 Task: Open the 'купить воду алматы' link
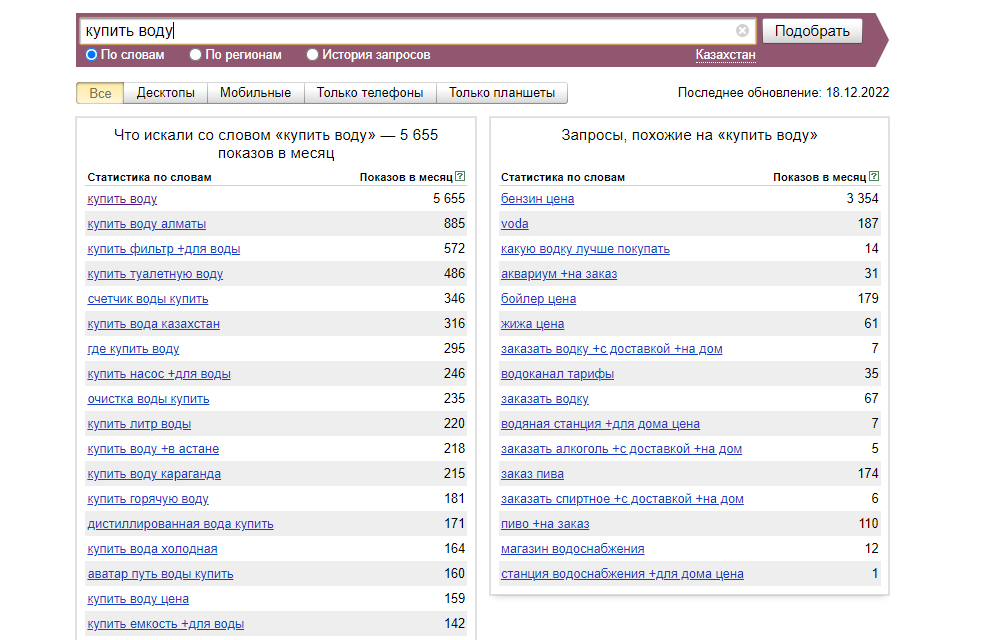147,224
